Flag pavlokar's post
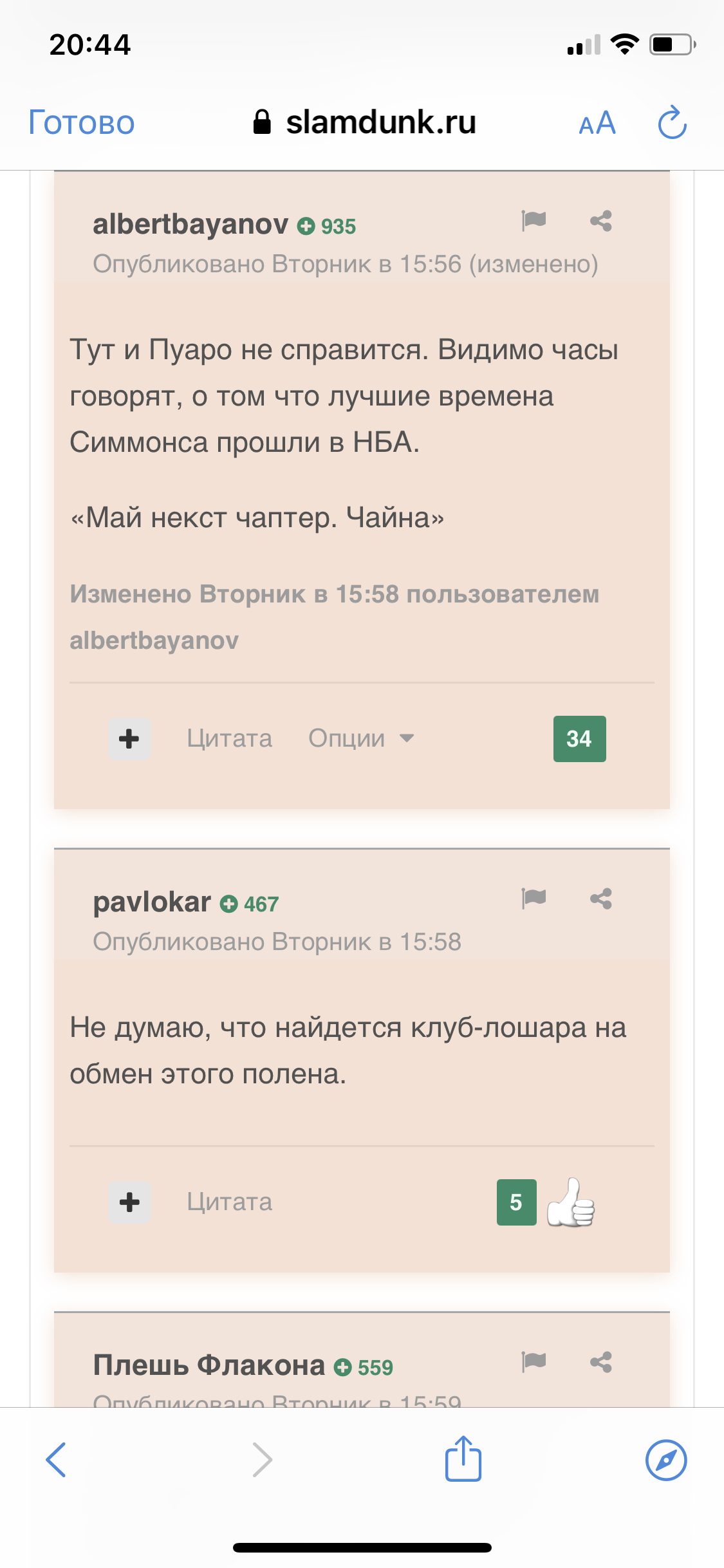The width and height of the screenshot is (724, 1568). coord(534,898)
